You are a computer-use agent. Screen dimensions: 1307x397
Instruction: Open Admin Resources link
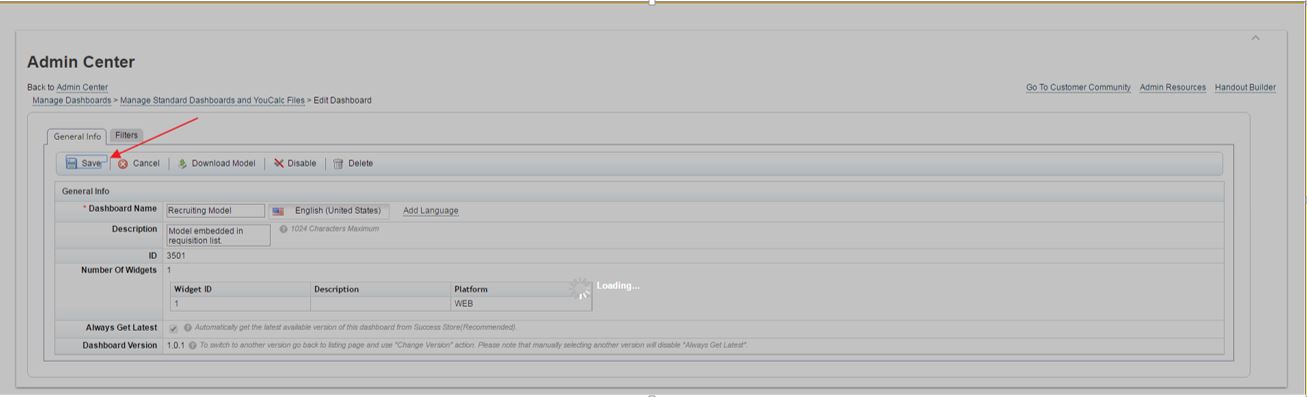tap(1173, 87)
